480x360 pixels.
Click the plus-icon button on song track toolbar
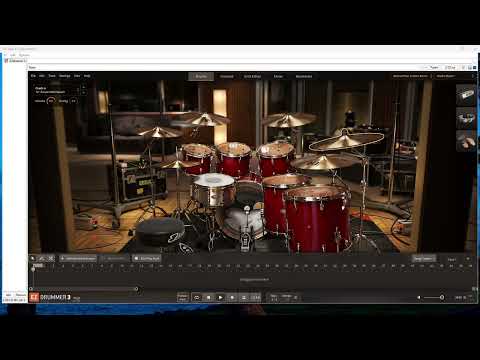(78, 259)
